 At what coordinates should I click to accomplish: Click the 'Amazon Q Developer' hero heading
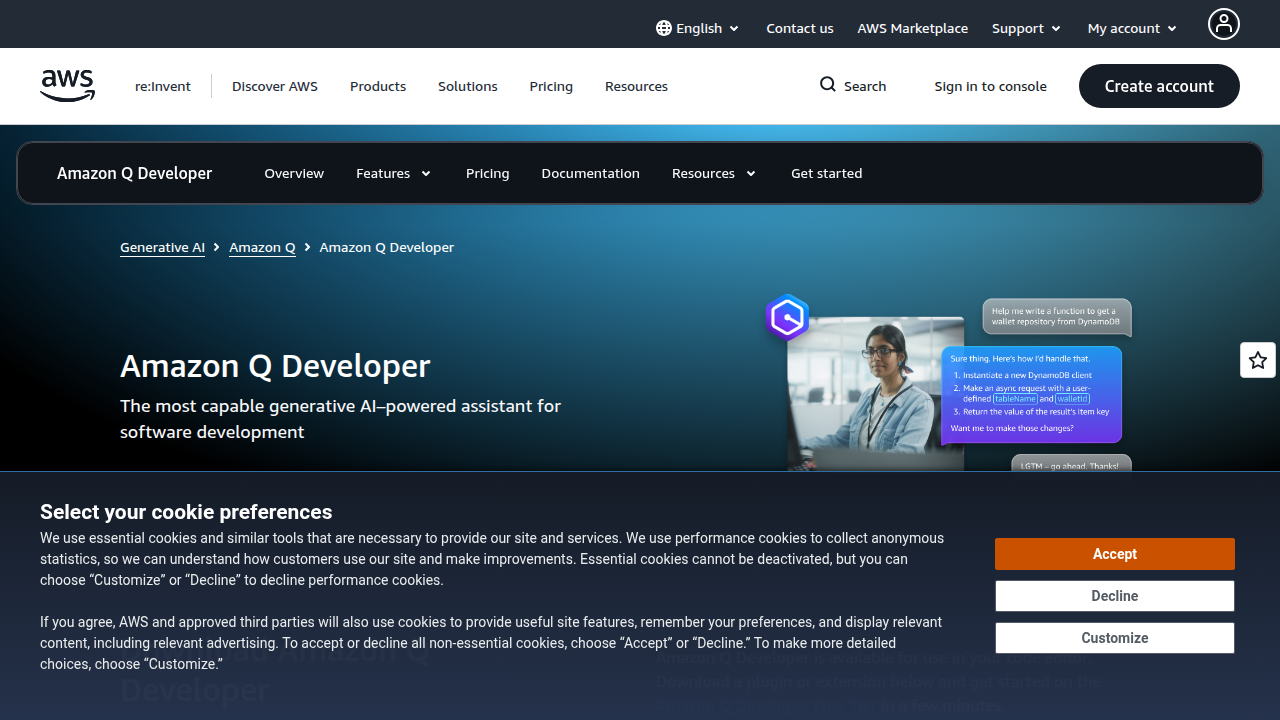(x=275, y=366)
